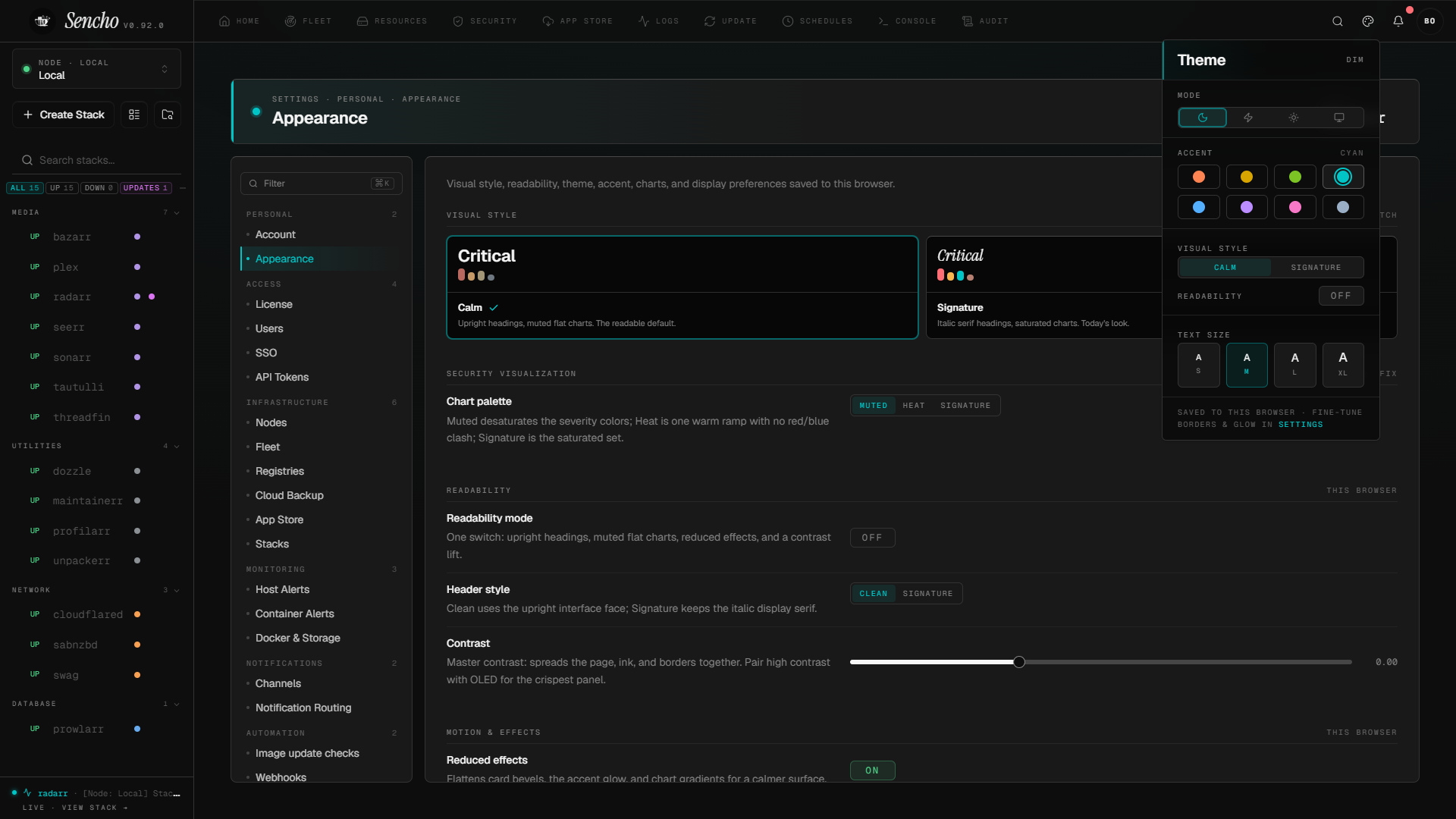
Task: Open the Audit page
Action: point(985,21)
